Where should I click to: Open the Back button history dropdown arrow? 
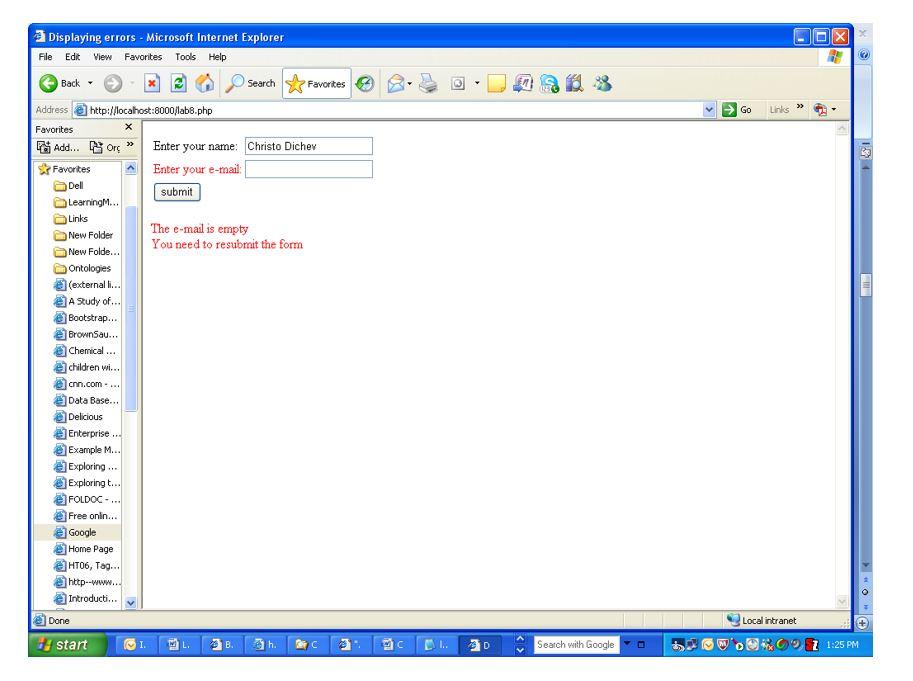tap(90, 83)
